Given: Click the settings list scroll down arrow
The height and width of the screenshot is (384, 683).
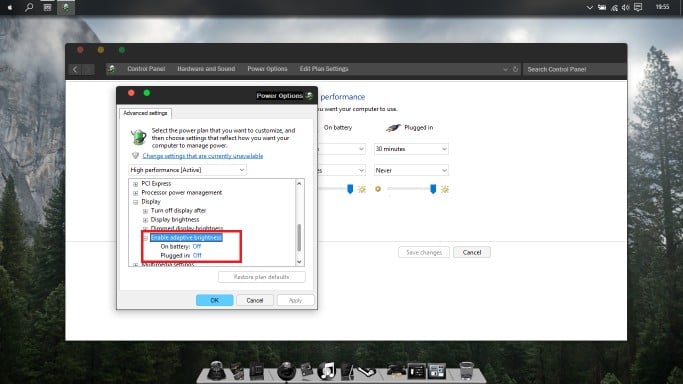Looking at the screenshot, I should tap(299, 262).
